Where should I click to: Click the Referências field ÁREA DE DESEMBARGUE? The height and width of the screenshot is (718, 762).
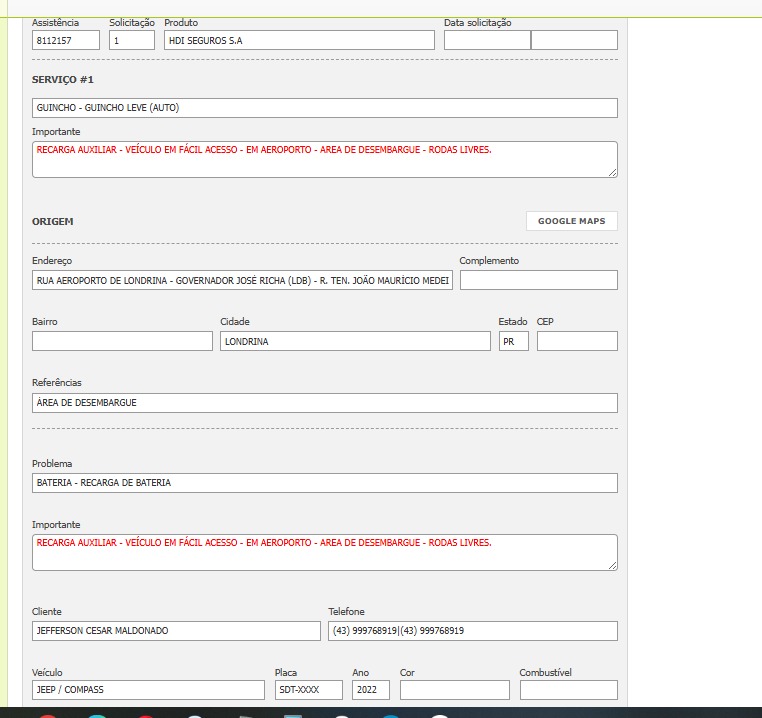click(324, 403)
